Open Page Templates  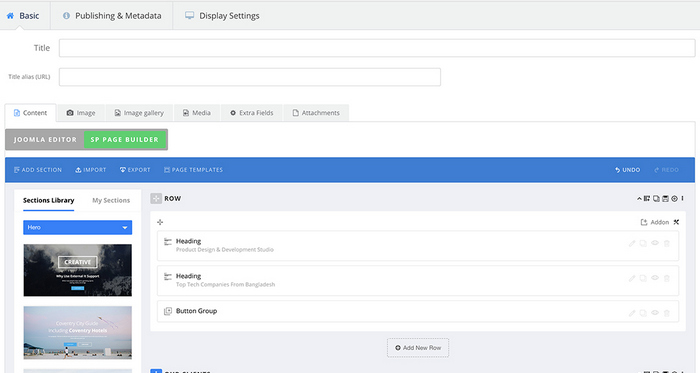point(193,170)
